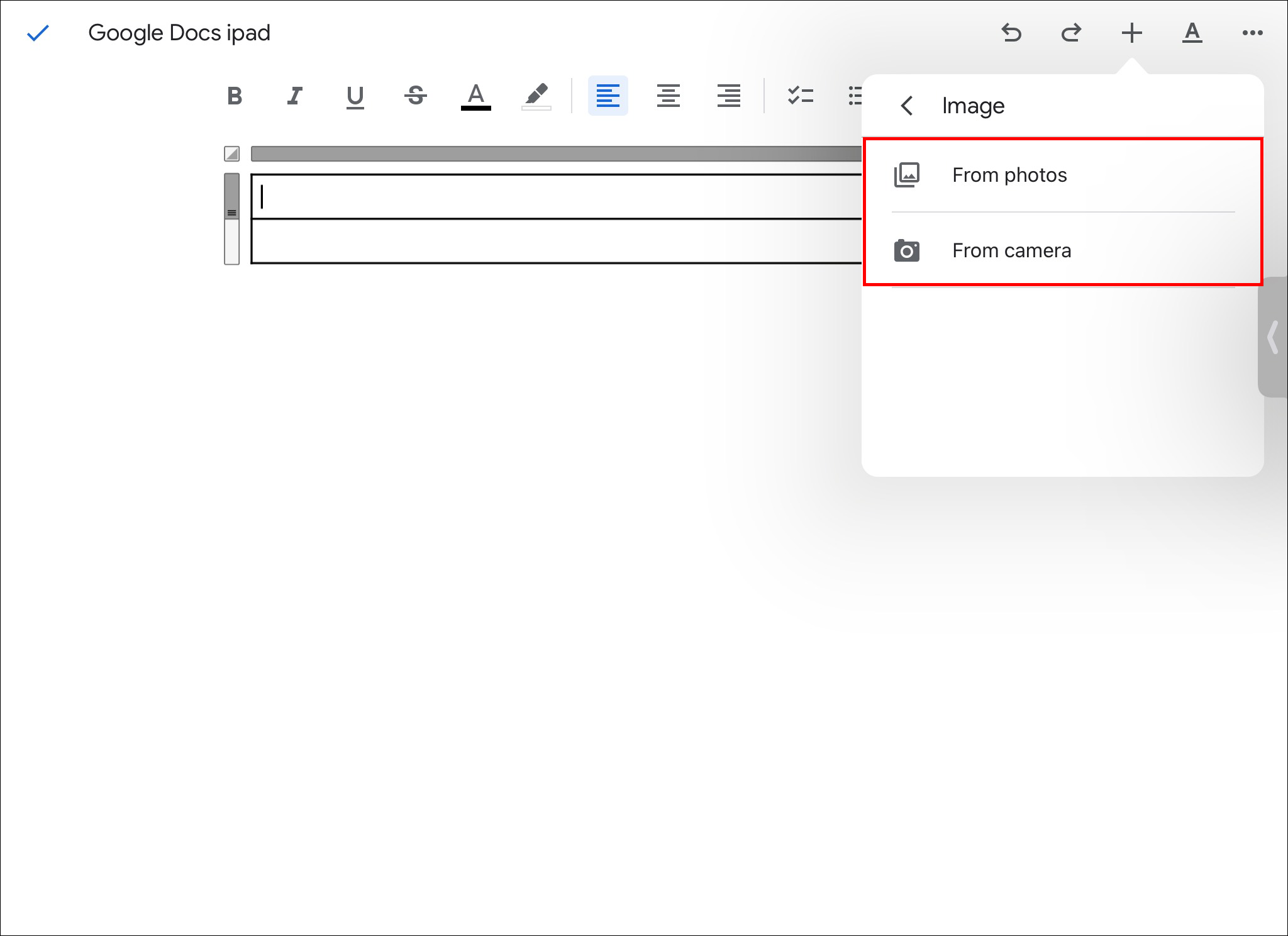
Task: Redo the last undone action
Action: pyautogui.click(x=1071, y=33)
